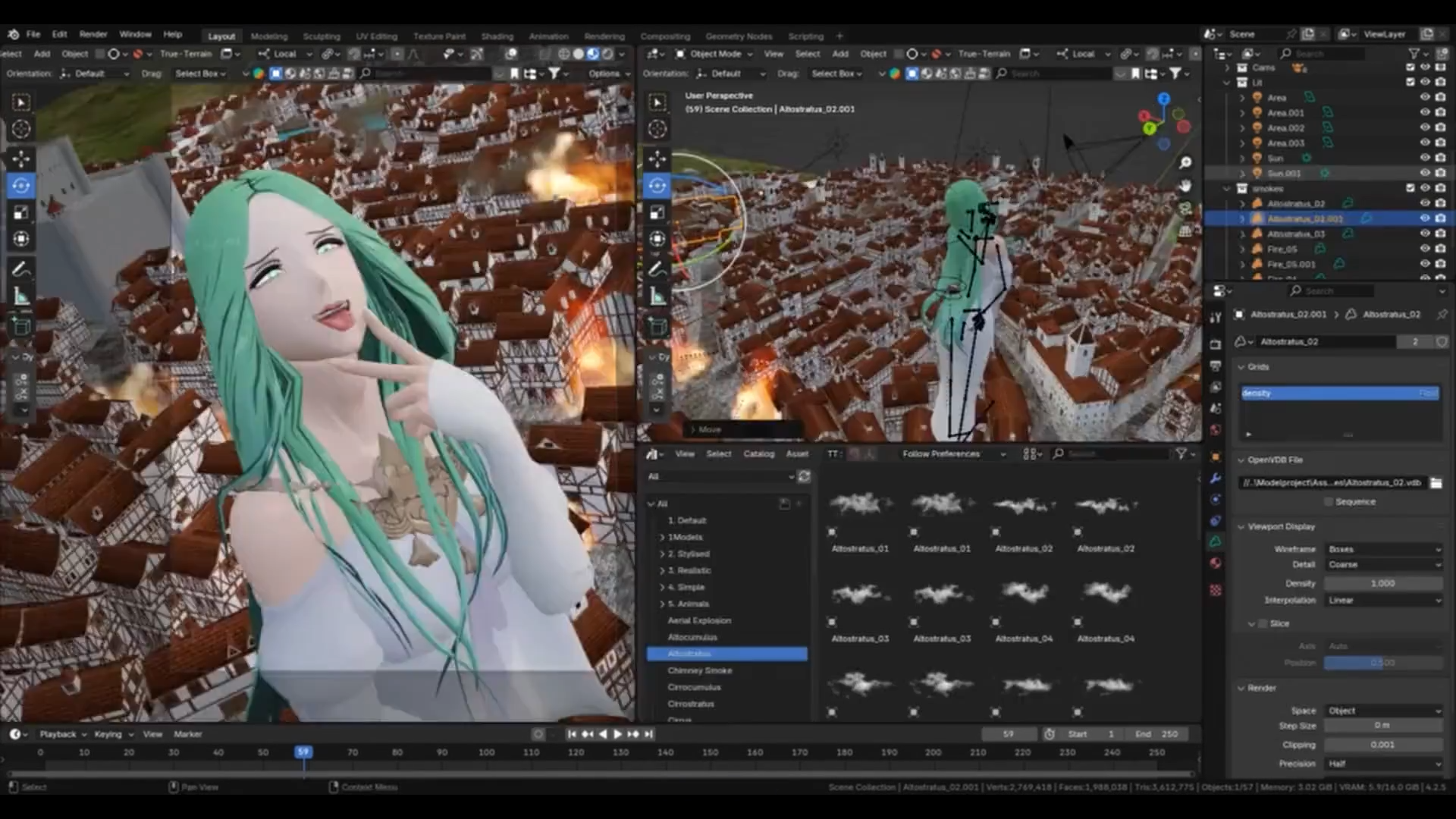1456x819 pixels.
Task: Select the Scale tool in left viewport
Action: point(21,212)
